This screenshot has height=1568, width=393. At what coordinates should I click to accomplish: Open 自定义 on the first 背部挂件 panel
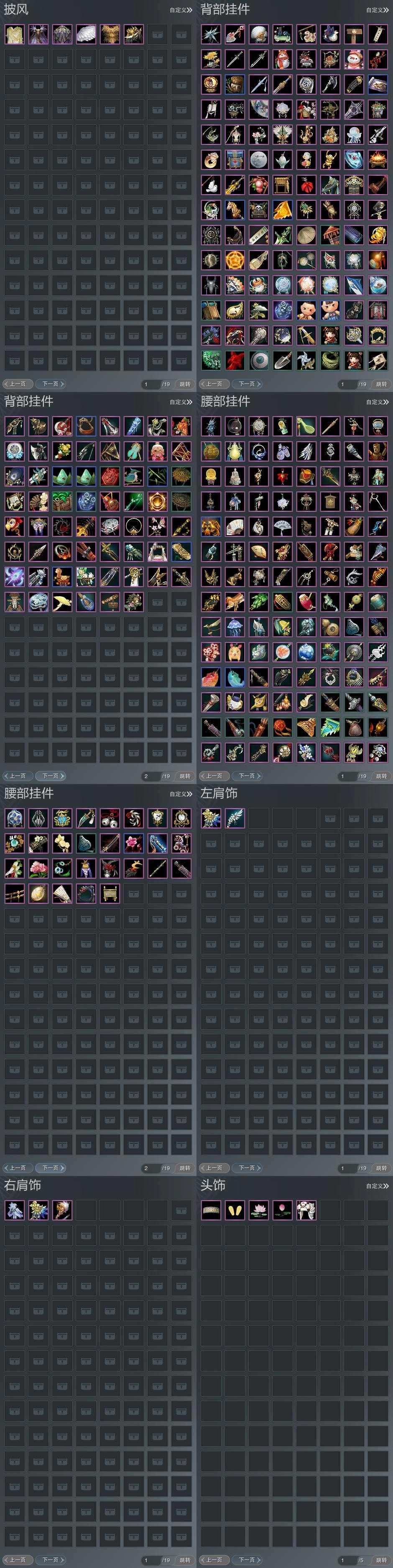377,10
